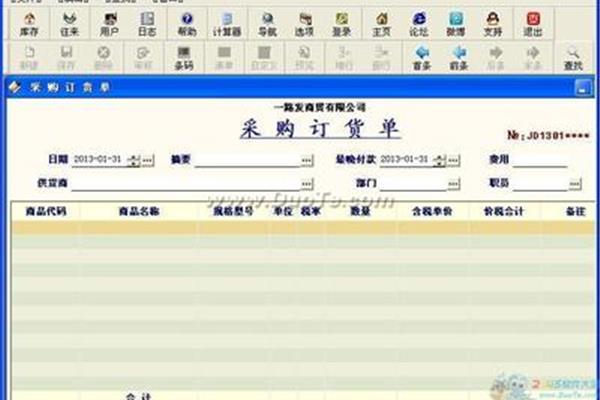Open the 最晚付款 date picker ellipsis button
Viewport: 600px width, 400px height.
click(453, 160)
